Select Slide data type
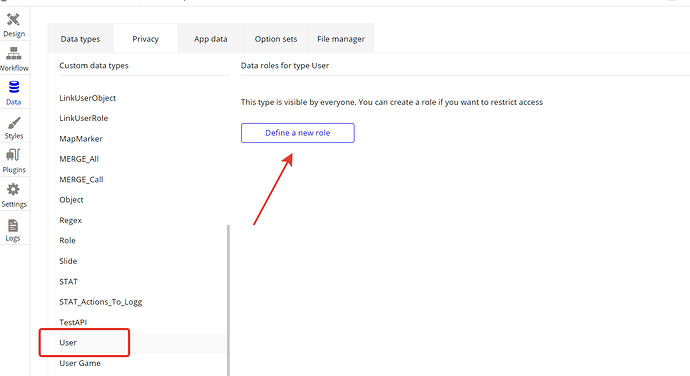Image resolution: width=690 pixels, height=376 pixels. coord(68,261)
